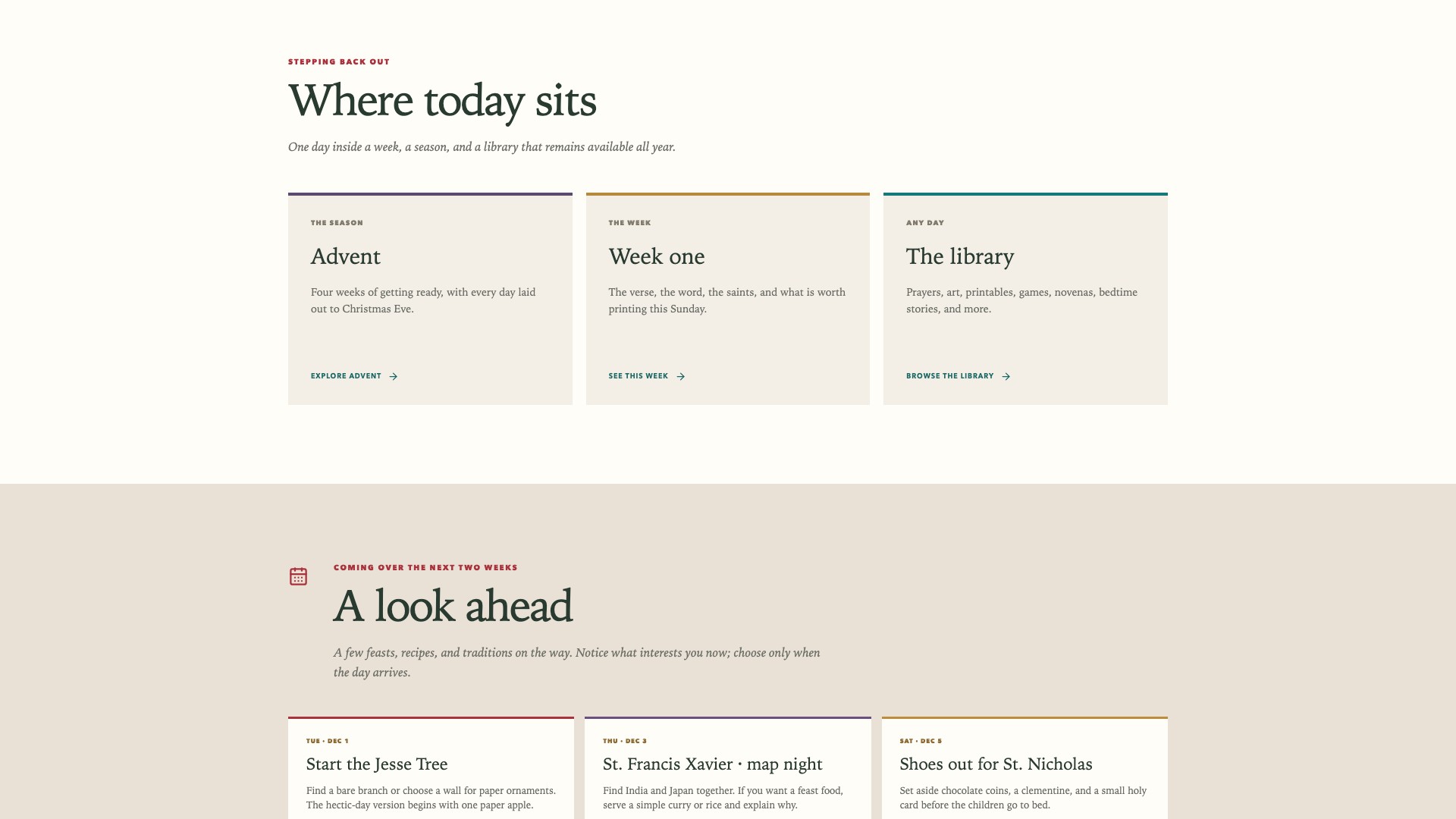Viewport: 1456px width, 819px height.
Task: Click the Tue Dec 1 date label
Action: (x=328, y=741)
